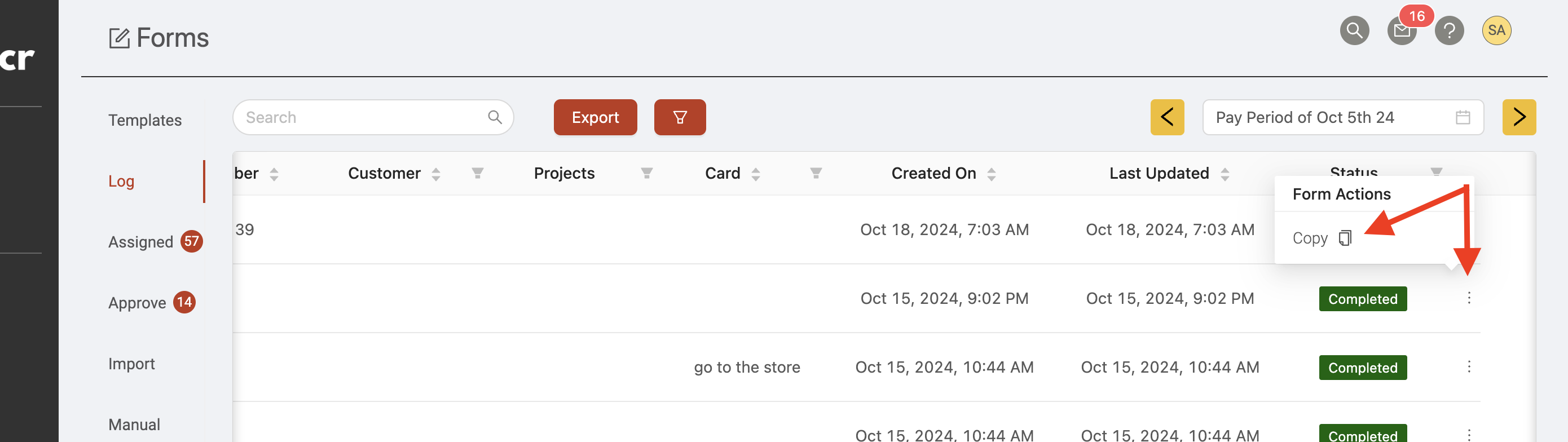Open the global search icon in header
Screen dimensions: 1568x442
click(1354, 30)
